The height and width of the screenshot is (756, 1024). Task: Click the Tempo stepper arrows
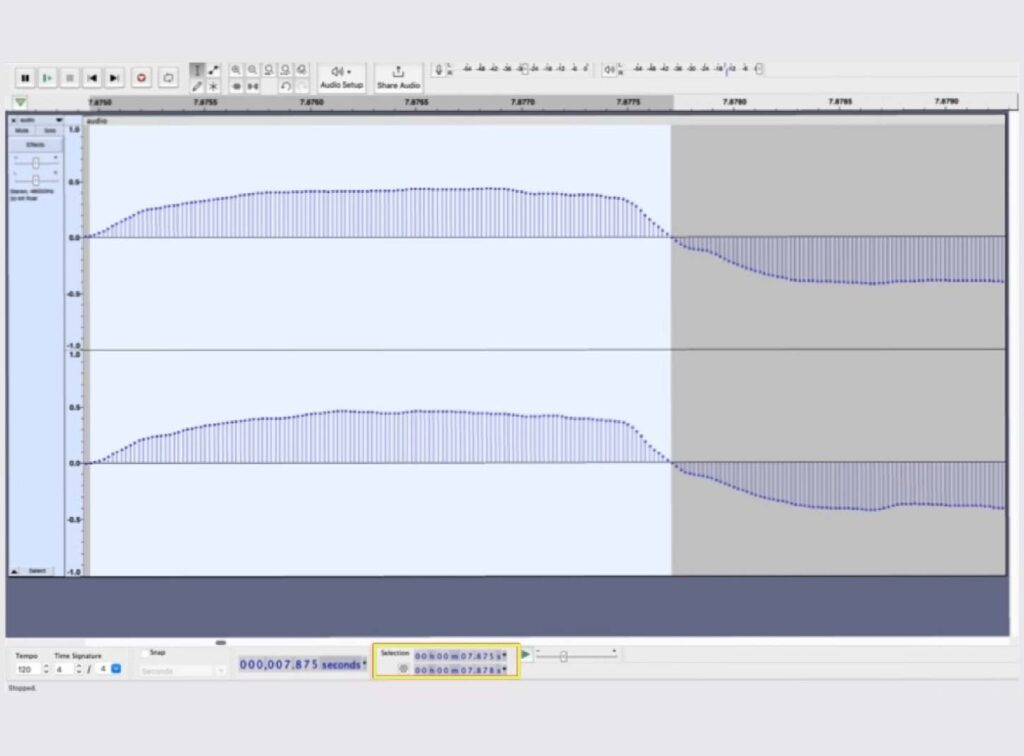46,669
